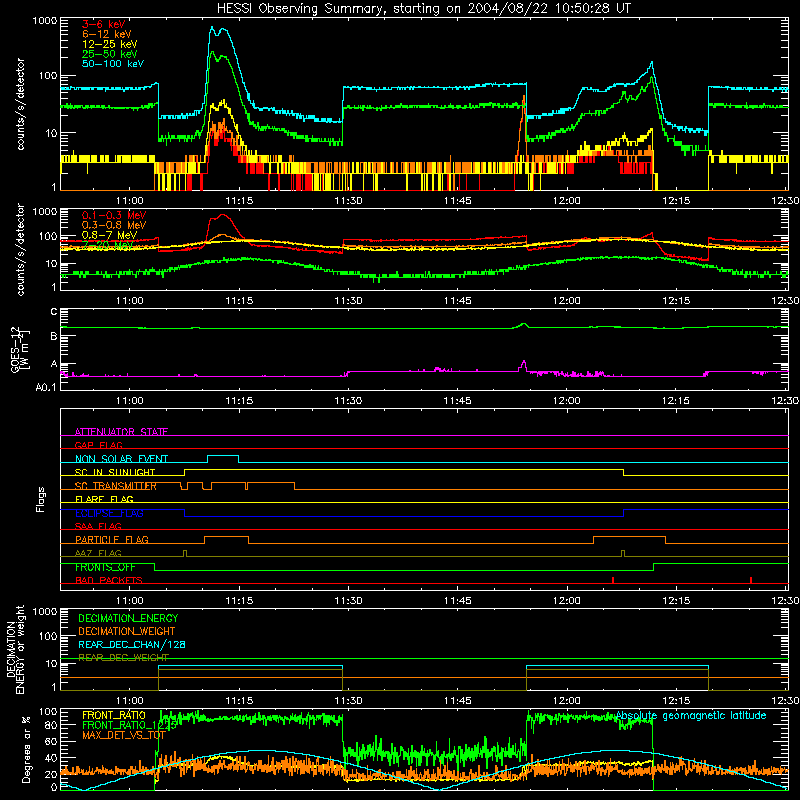Click the '11:30' tick under the MeV panel

click(348, 301)
